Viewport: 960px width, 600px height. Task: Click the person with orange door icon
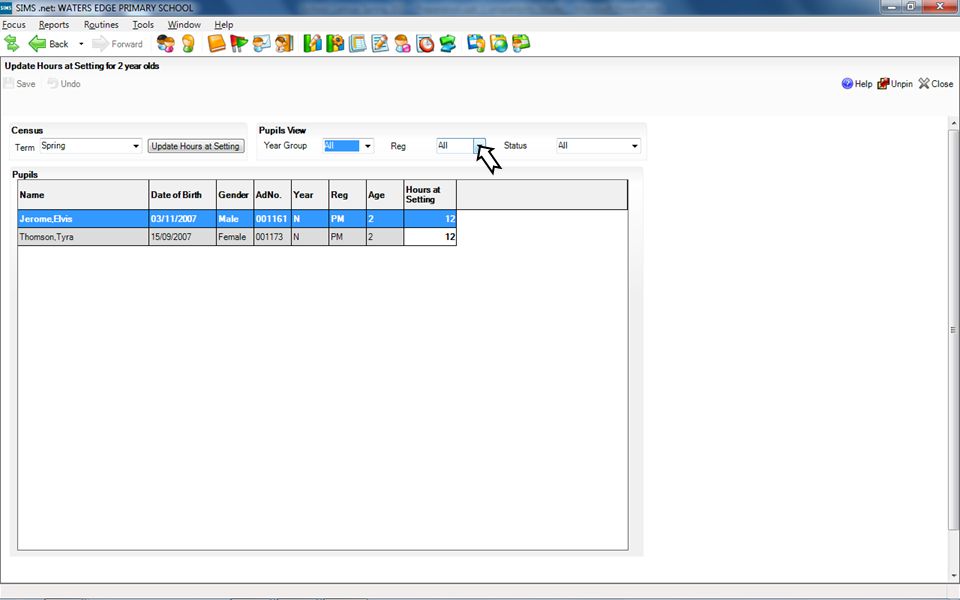point(284,43)
